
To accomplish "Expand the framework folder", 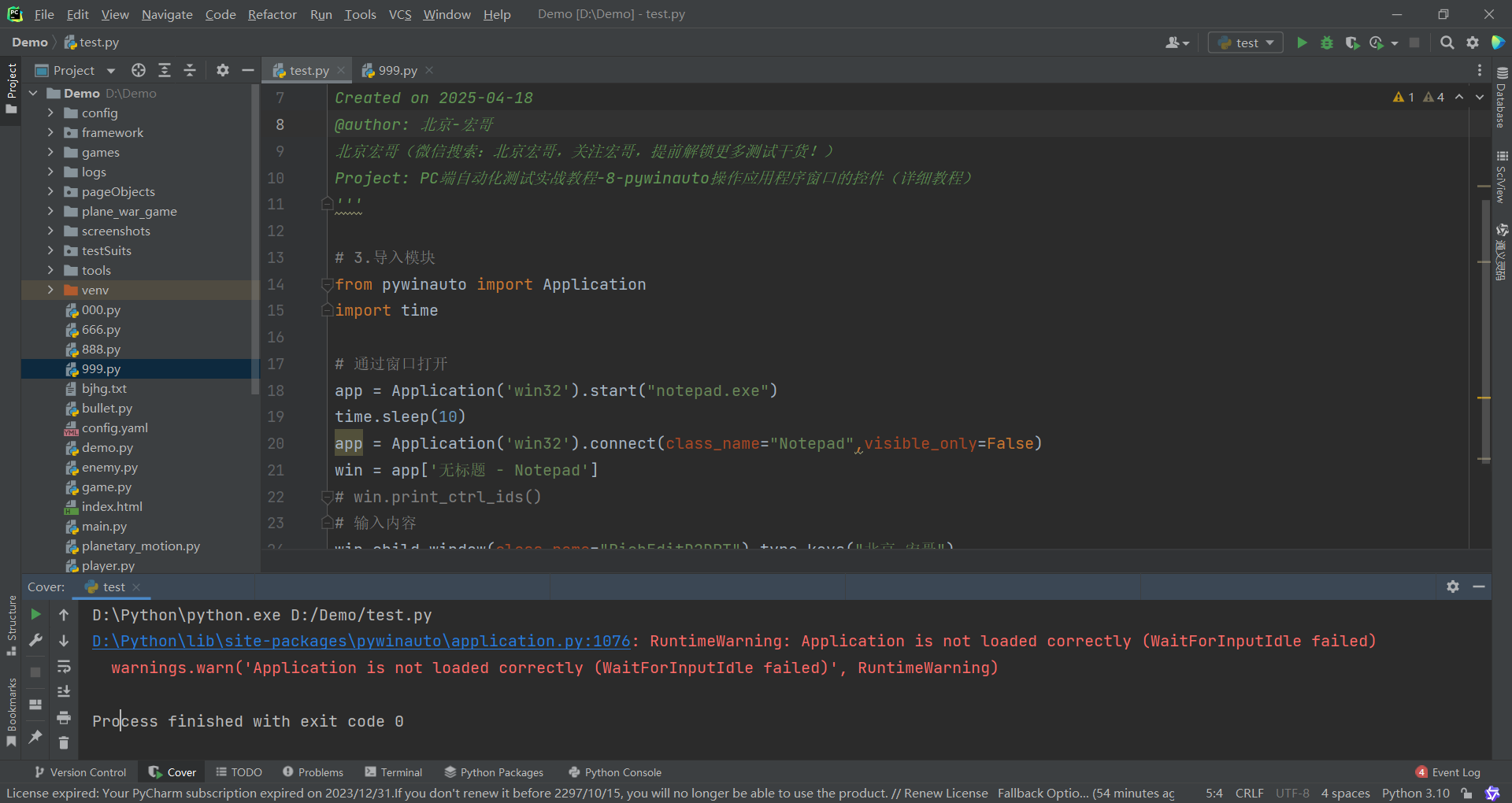I will 50,132.
